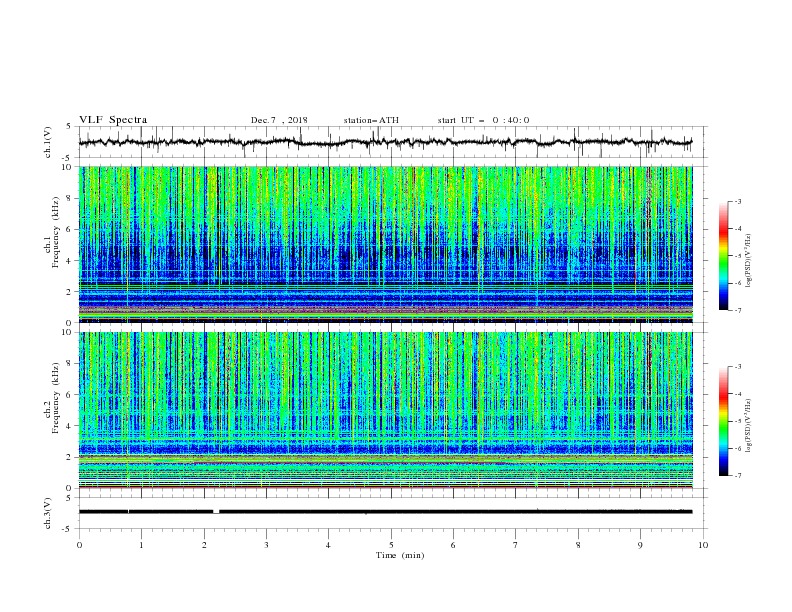Click the time axis tick label "5"
The image size is (792, 612).
click(391, 545)
